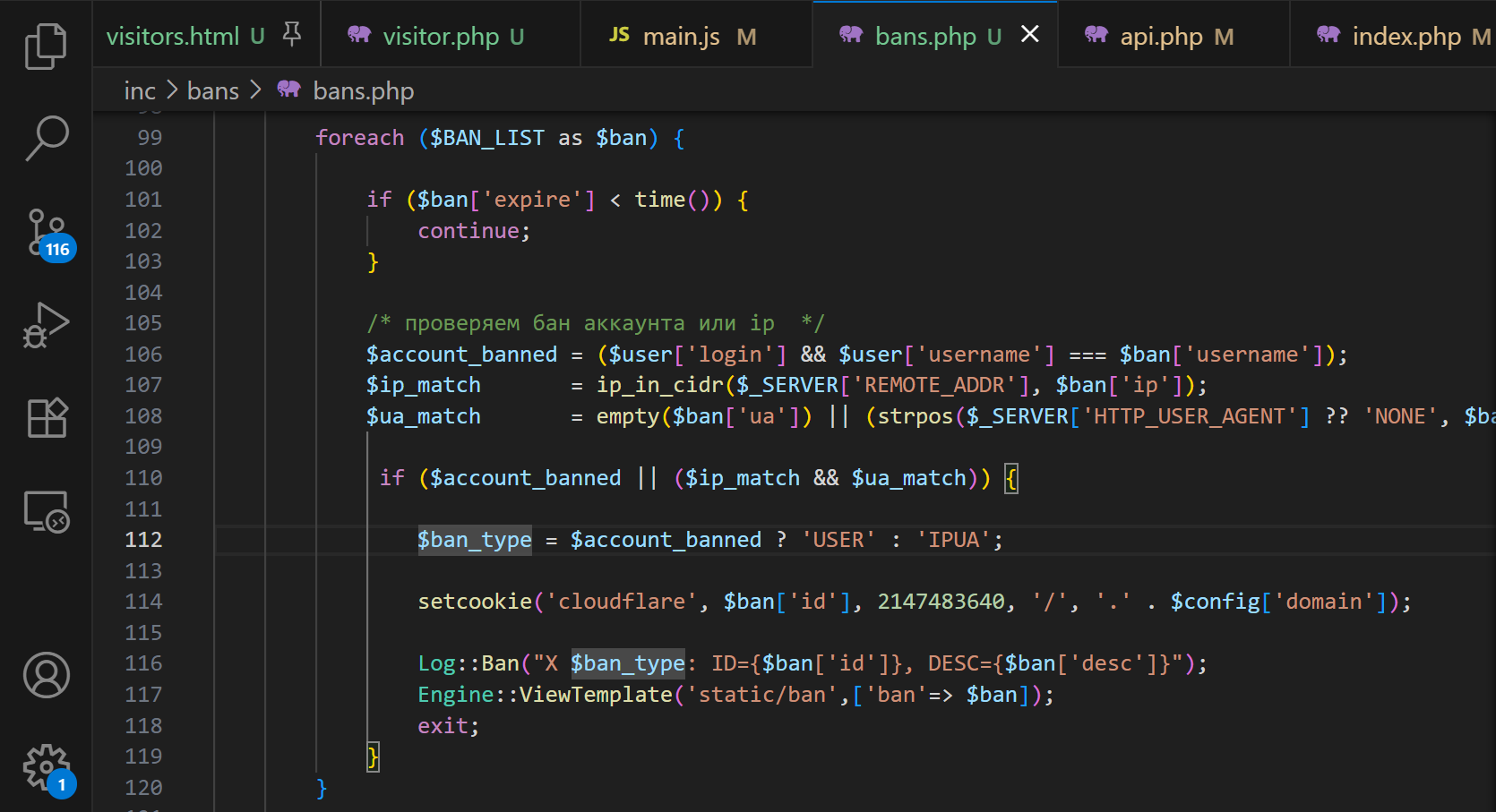Close the bans.php tab

point(1030,34)
